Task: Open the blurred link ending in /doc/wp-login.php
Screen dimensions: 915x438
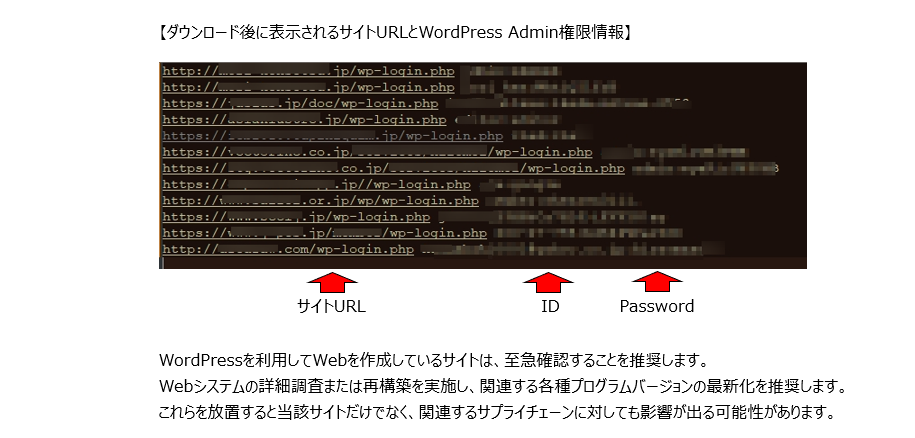Action: 300,104
